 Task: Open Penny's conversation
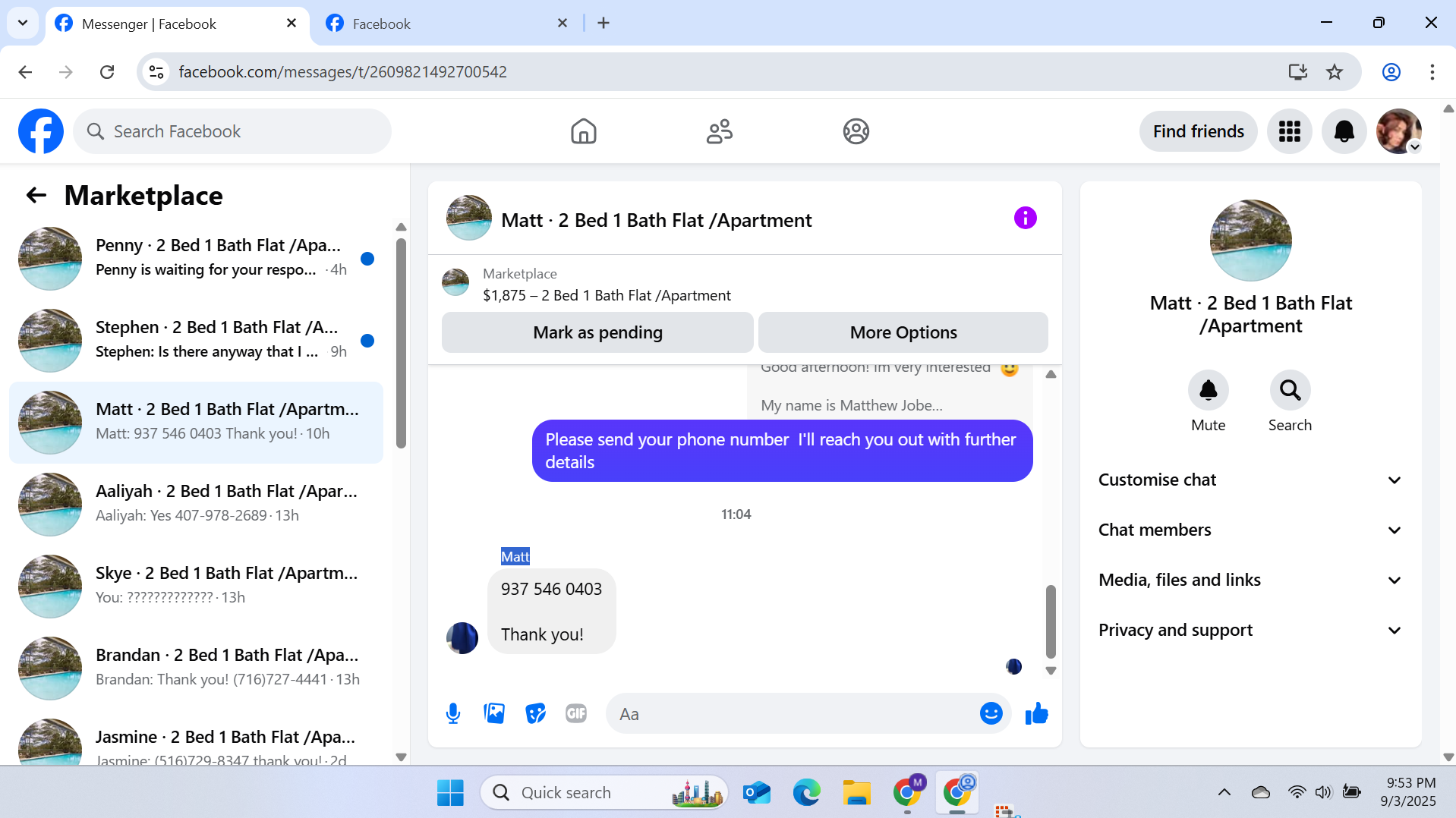(x=196, y=259)
